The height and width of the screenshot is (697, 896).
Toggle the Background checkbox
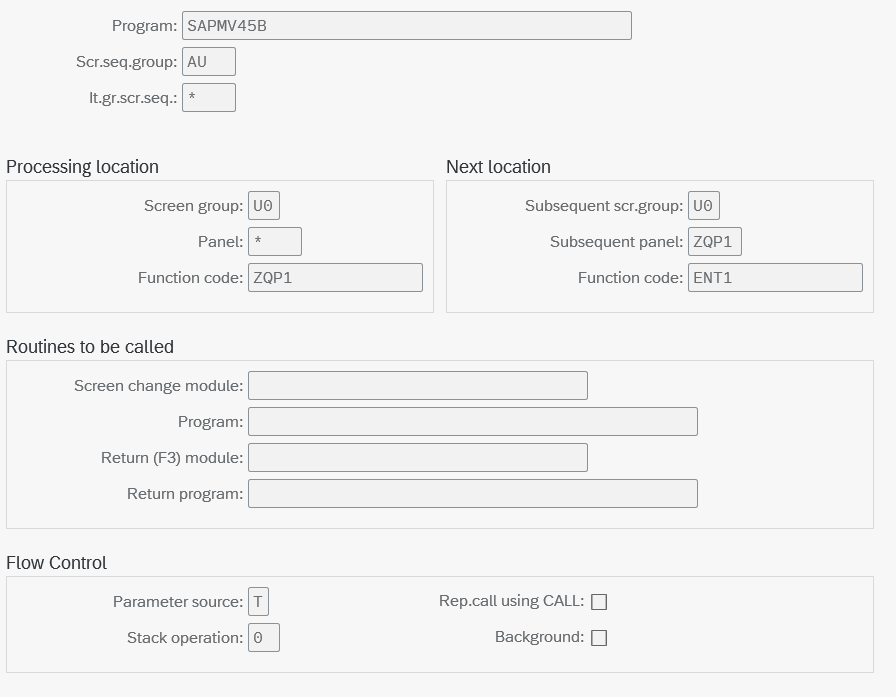pos(599,638)
